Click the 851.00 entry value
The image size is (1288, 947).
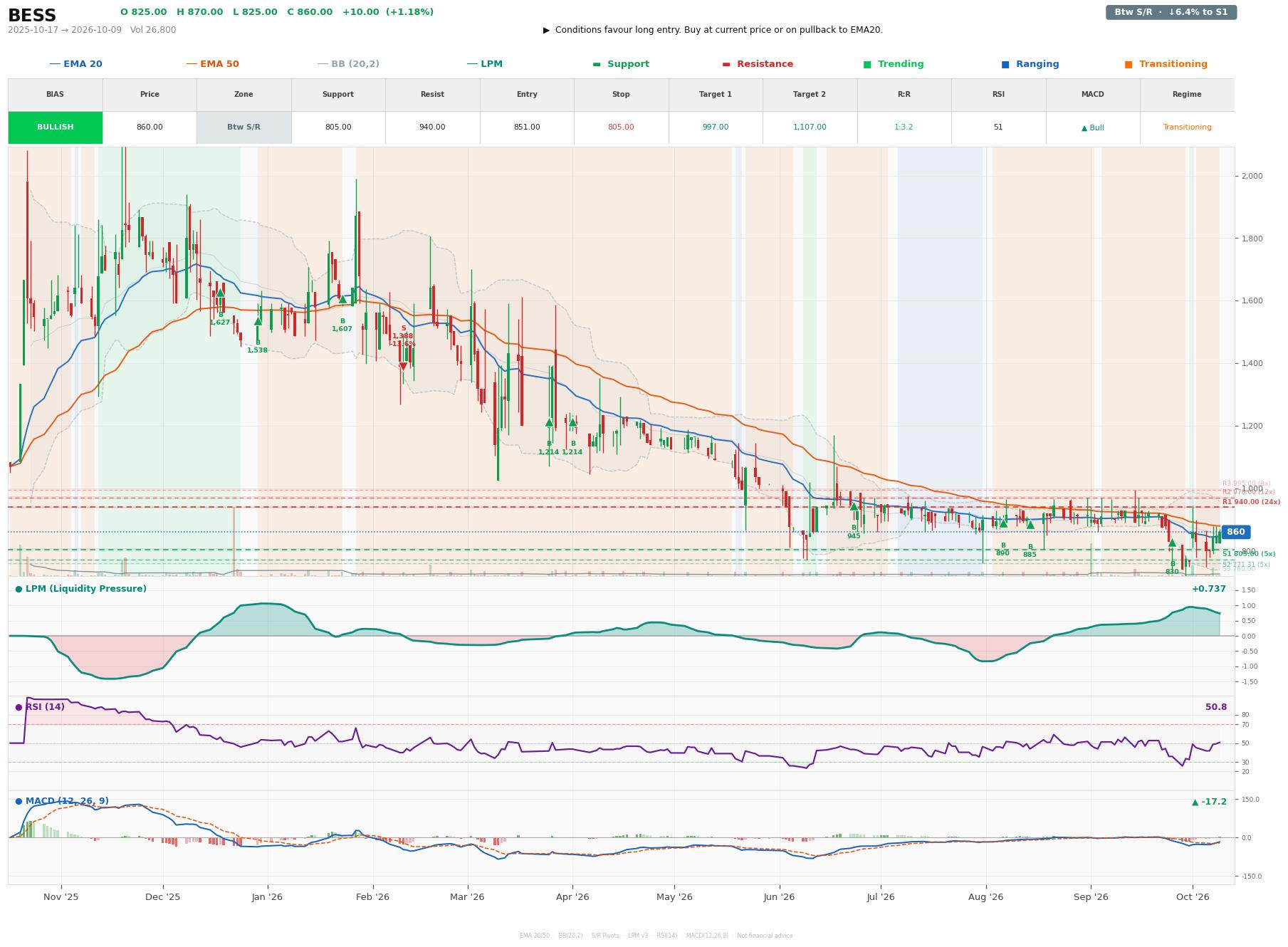(527, 127)
